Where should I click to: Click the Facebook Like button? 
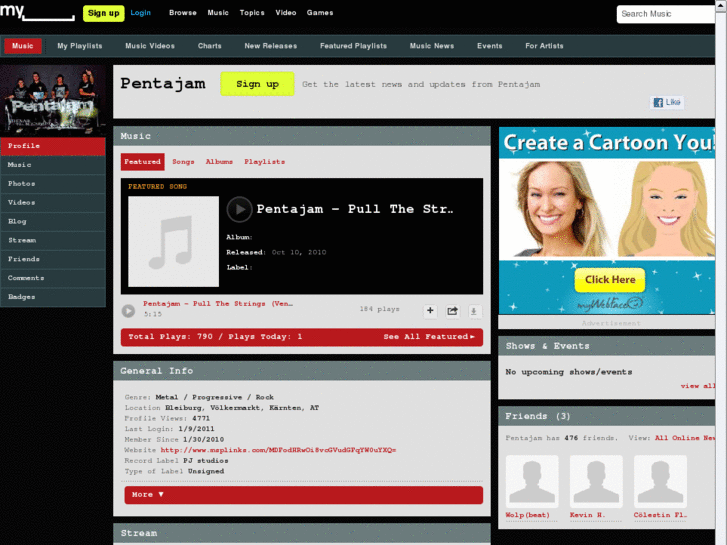tap(667, 102)
